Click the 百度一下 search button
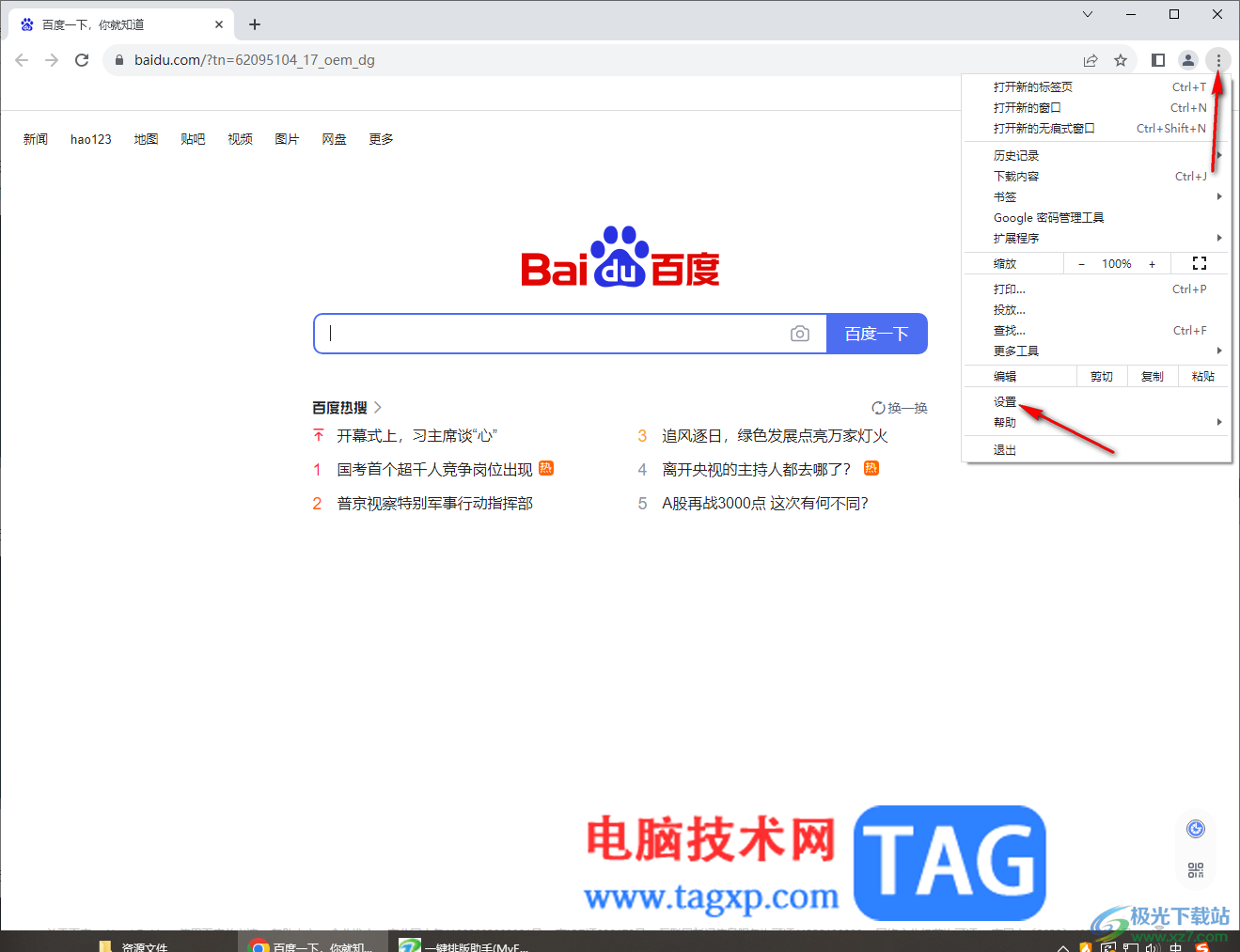This screenshot has height=952, width=1240. [x=876, y=334]
